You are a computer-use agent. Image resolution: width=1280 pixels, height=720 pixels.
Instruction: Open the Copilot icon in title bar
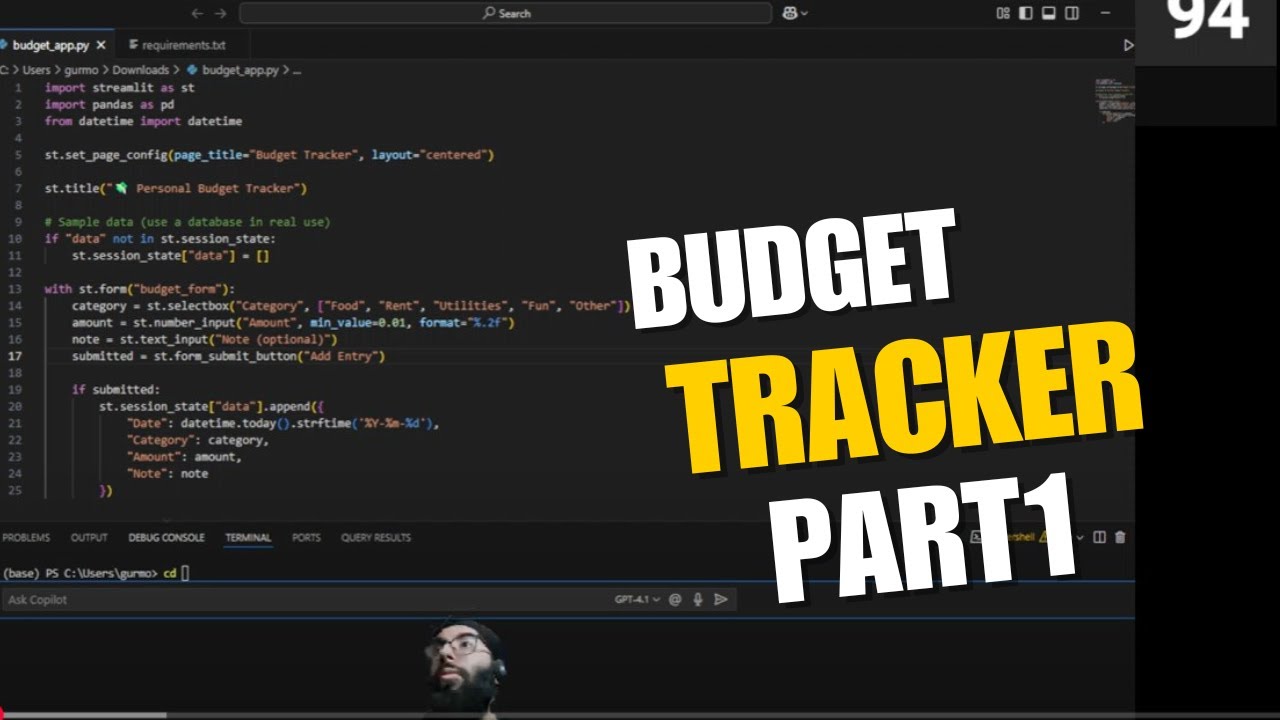[791, 13]
